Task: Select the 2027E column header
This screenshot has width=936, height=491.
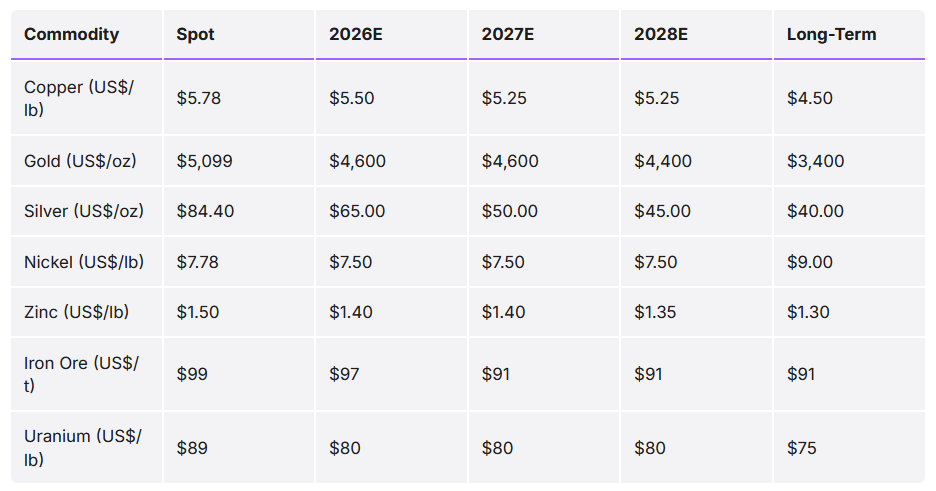Action: pyautogui.click(x=508, y=34)
